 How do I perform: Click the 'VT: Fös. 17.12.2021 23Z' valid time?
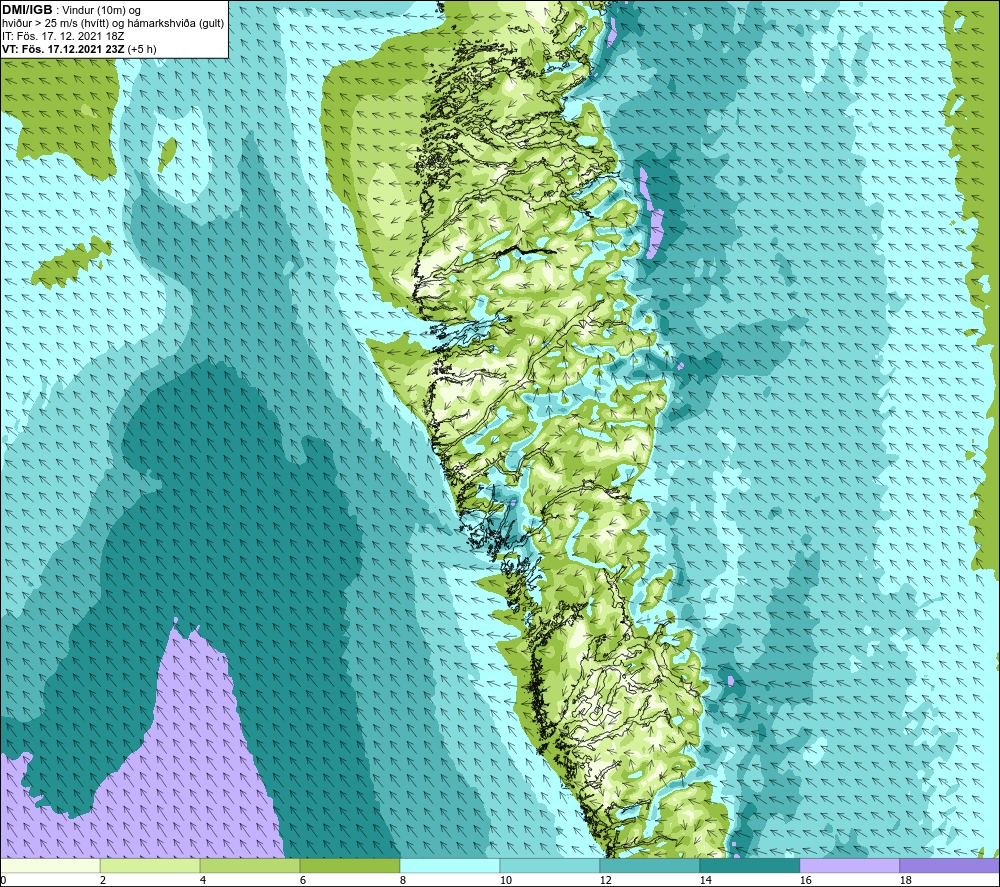63,49
